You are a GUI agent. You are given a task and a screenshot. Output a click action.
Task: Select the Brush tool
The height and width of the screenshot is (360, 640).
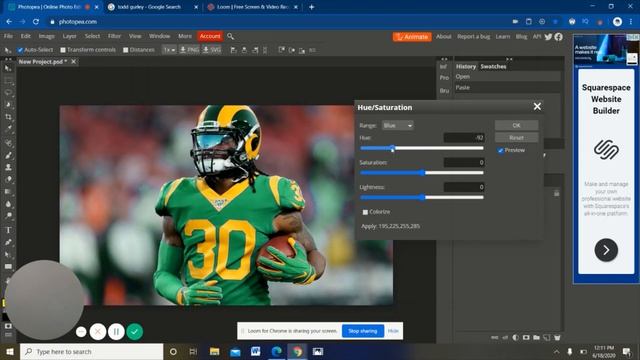[8, 155]
